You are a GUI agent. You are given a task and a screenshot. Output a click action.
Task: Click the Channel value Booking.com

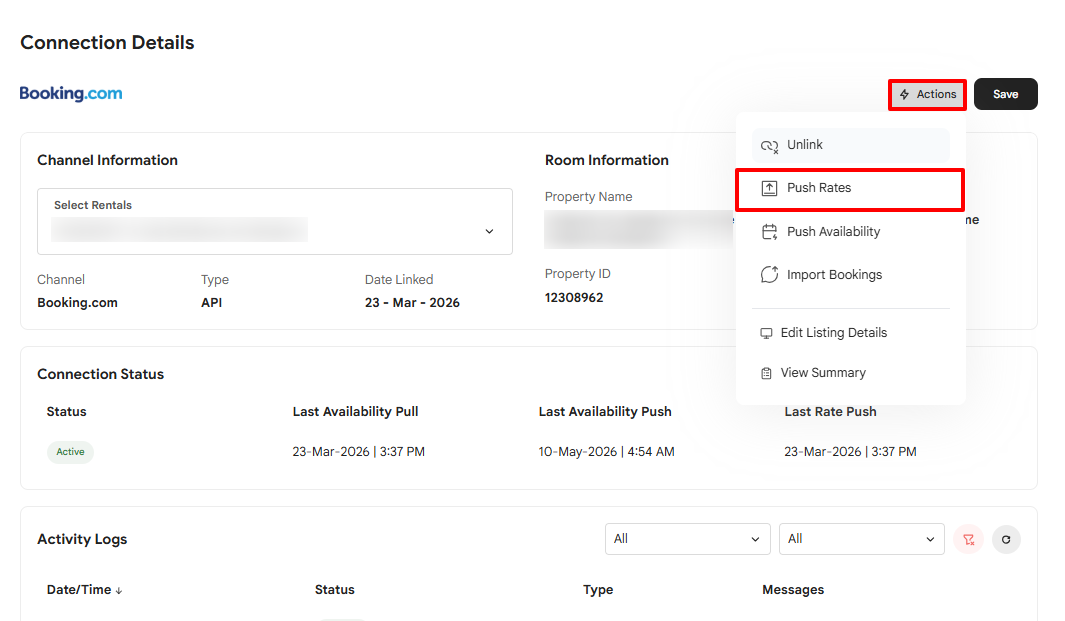click(77, 303)
